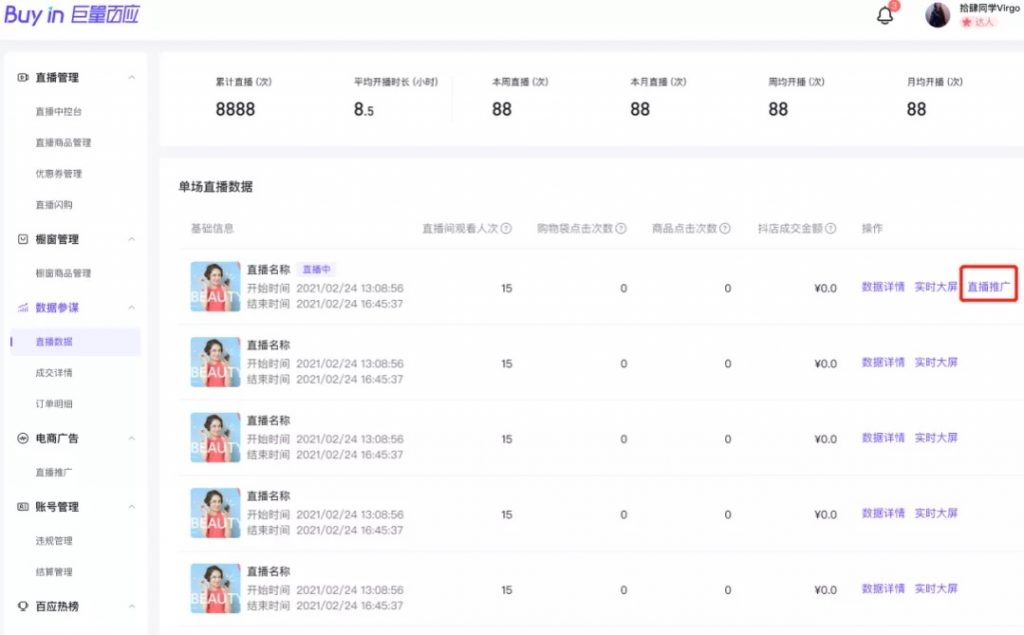Collapse the 数据参谋 sidebar section
The width and height of the screenshot is (1024, 635).
pos(132,308)
